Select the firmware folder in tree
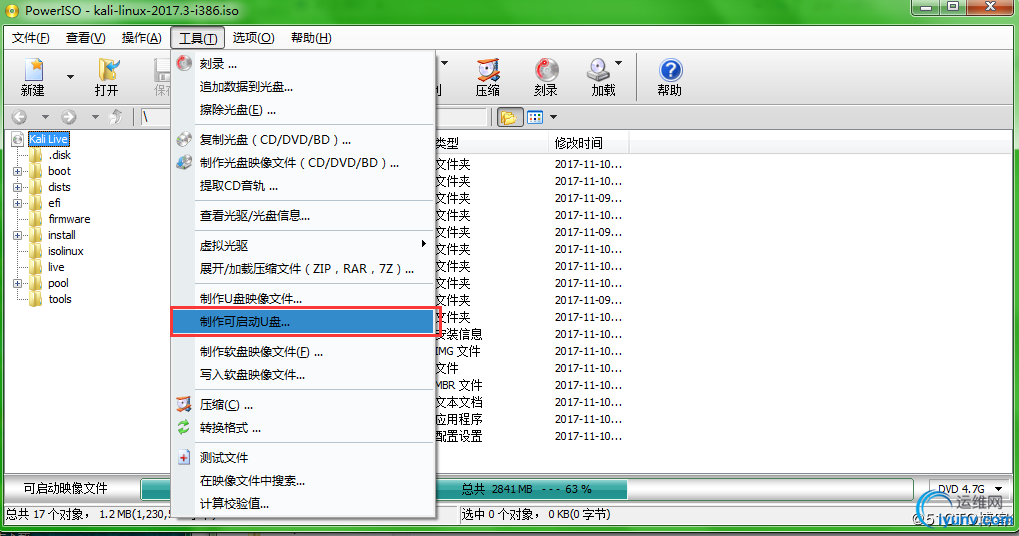The image size is (1019, 536). [69, 219]
